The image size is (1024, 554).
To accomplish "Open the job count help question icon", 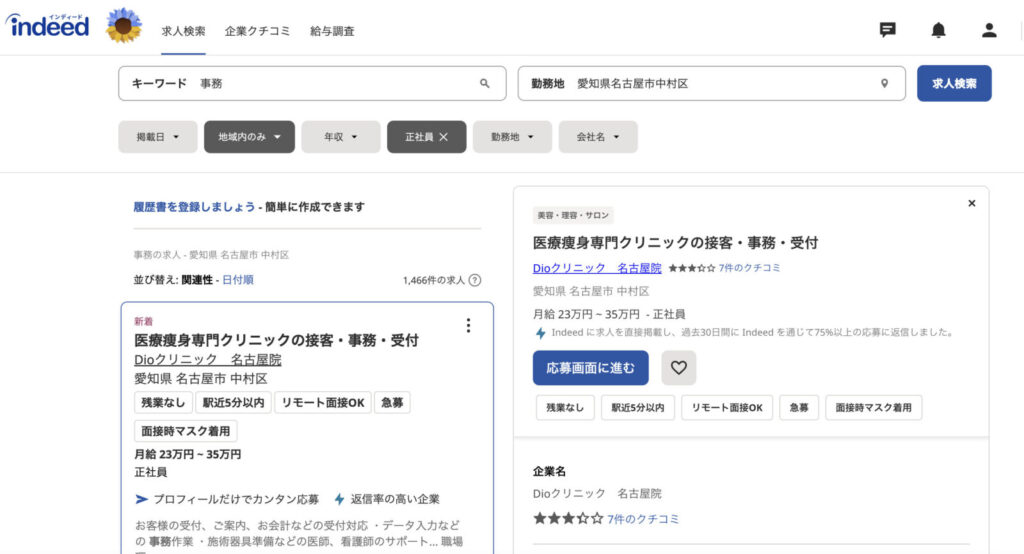I will tap(475, 280).
